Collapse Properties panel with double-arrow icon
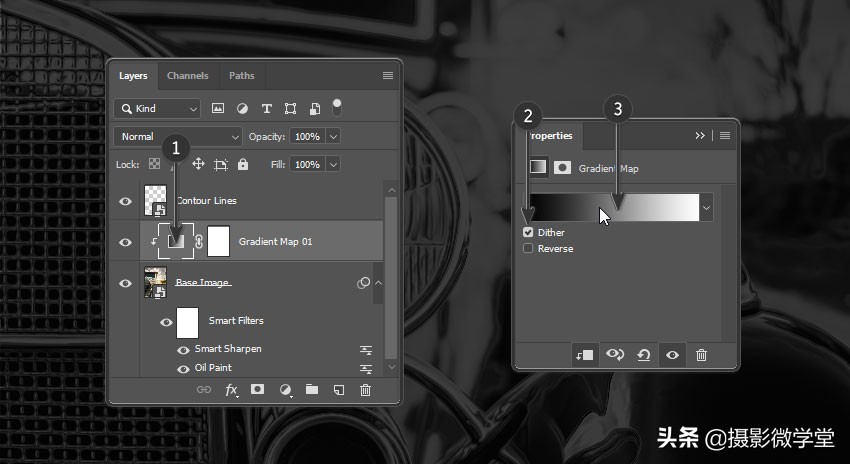The height and width of the screenshot is (464, 850). [x=700, y=136]
